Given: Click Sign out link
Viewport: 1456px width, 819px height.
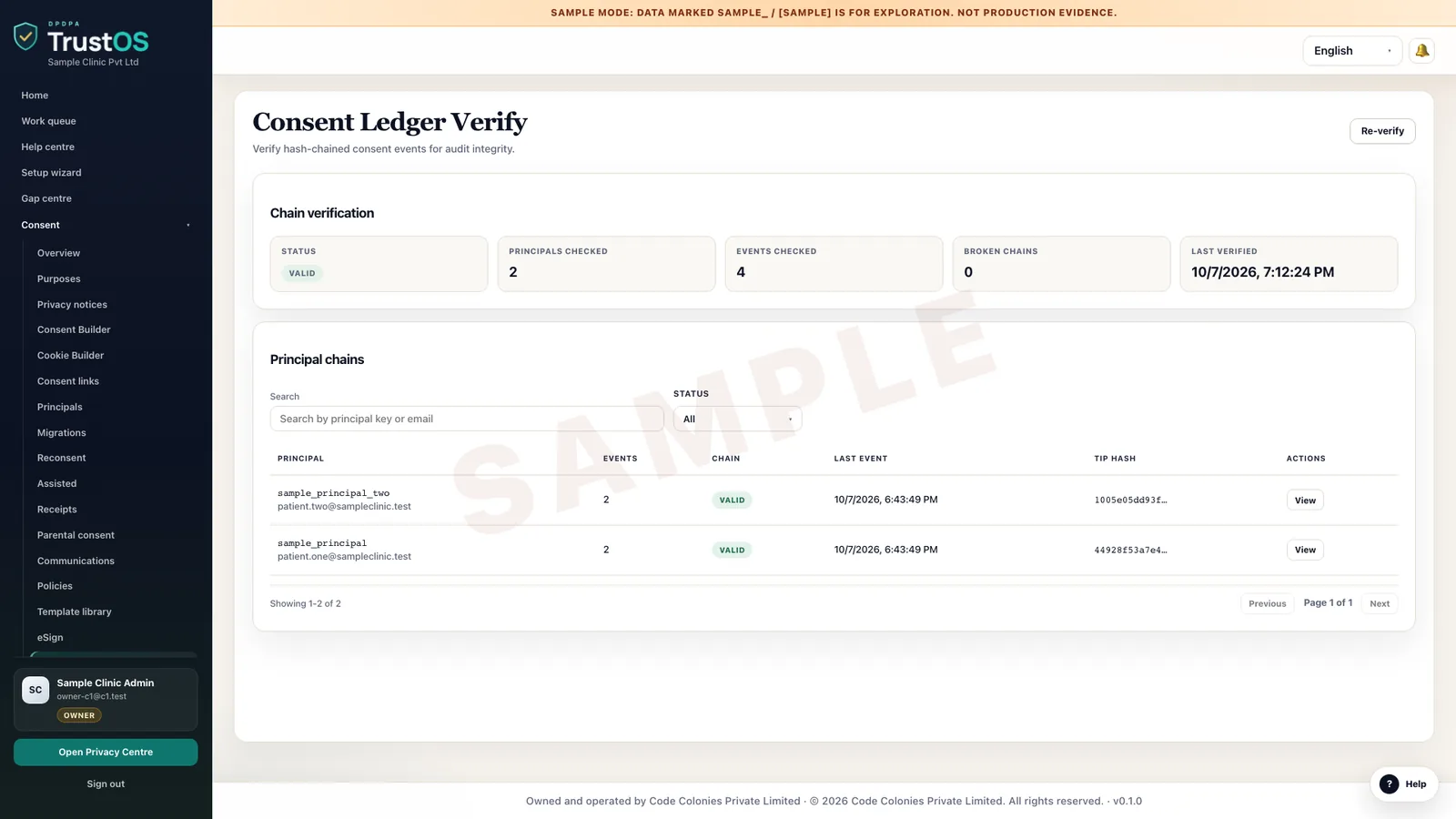Looking at the screenshot, I should [x=106, y=784].
